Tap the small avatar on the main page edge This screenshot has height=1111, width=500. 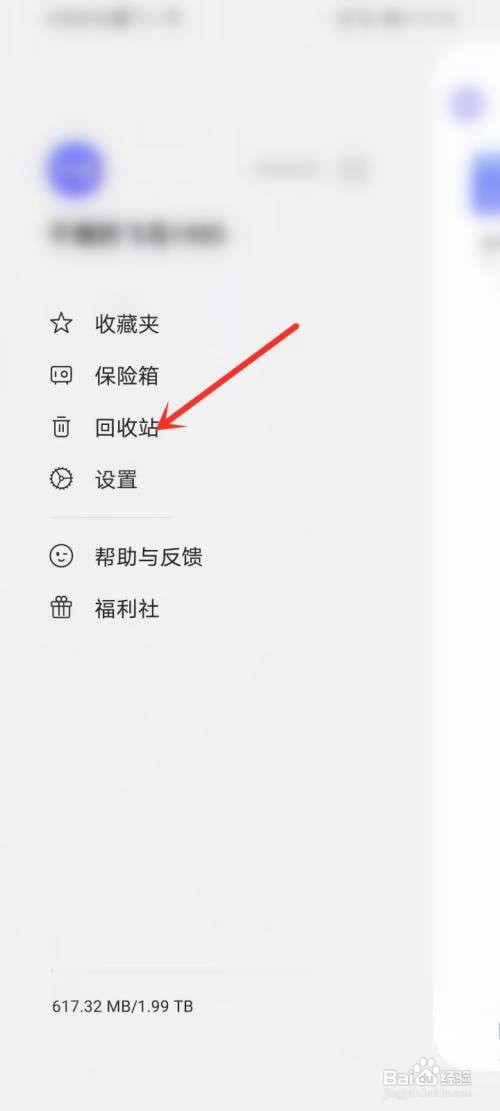click(x=468, y=104)
